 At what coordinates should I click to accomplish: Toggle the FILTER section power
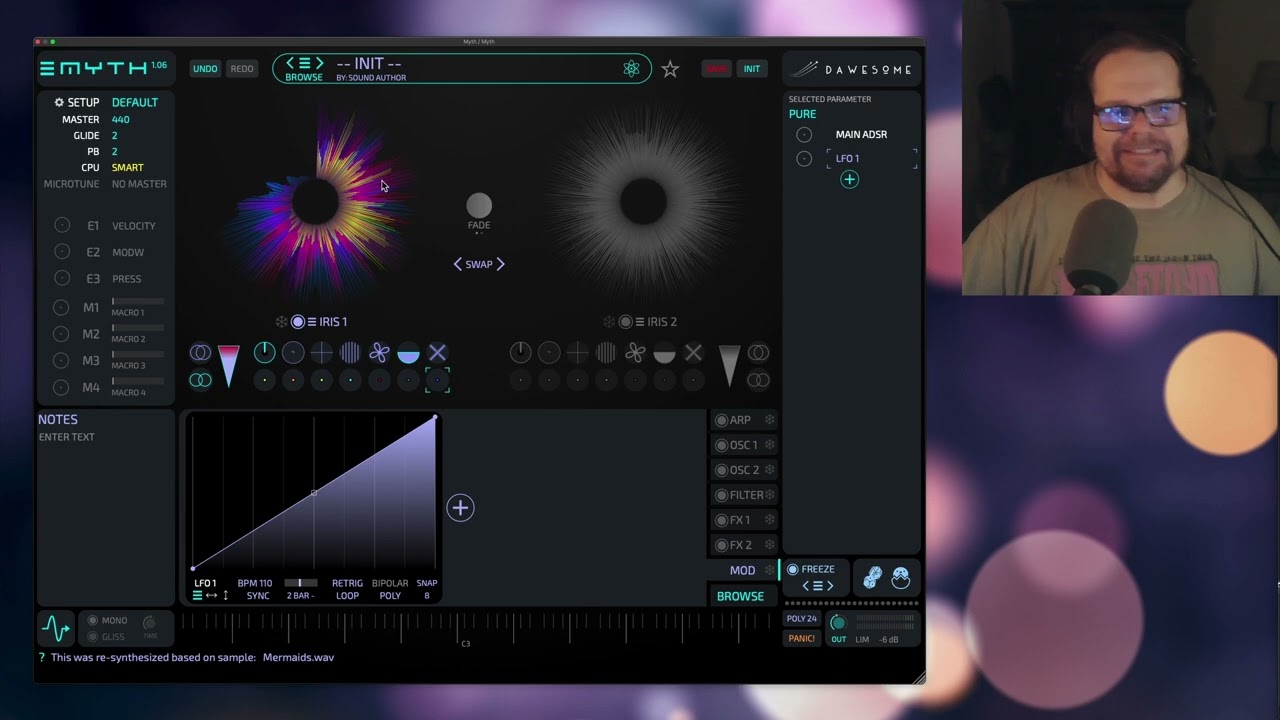(x=721, y=495)
